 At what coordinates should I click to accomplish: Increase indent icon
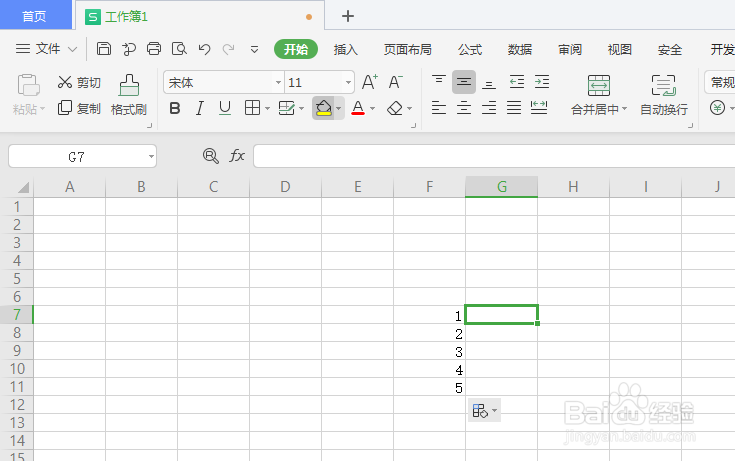click(x=542, y=82)
